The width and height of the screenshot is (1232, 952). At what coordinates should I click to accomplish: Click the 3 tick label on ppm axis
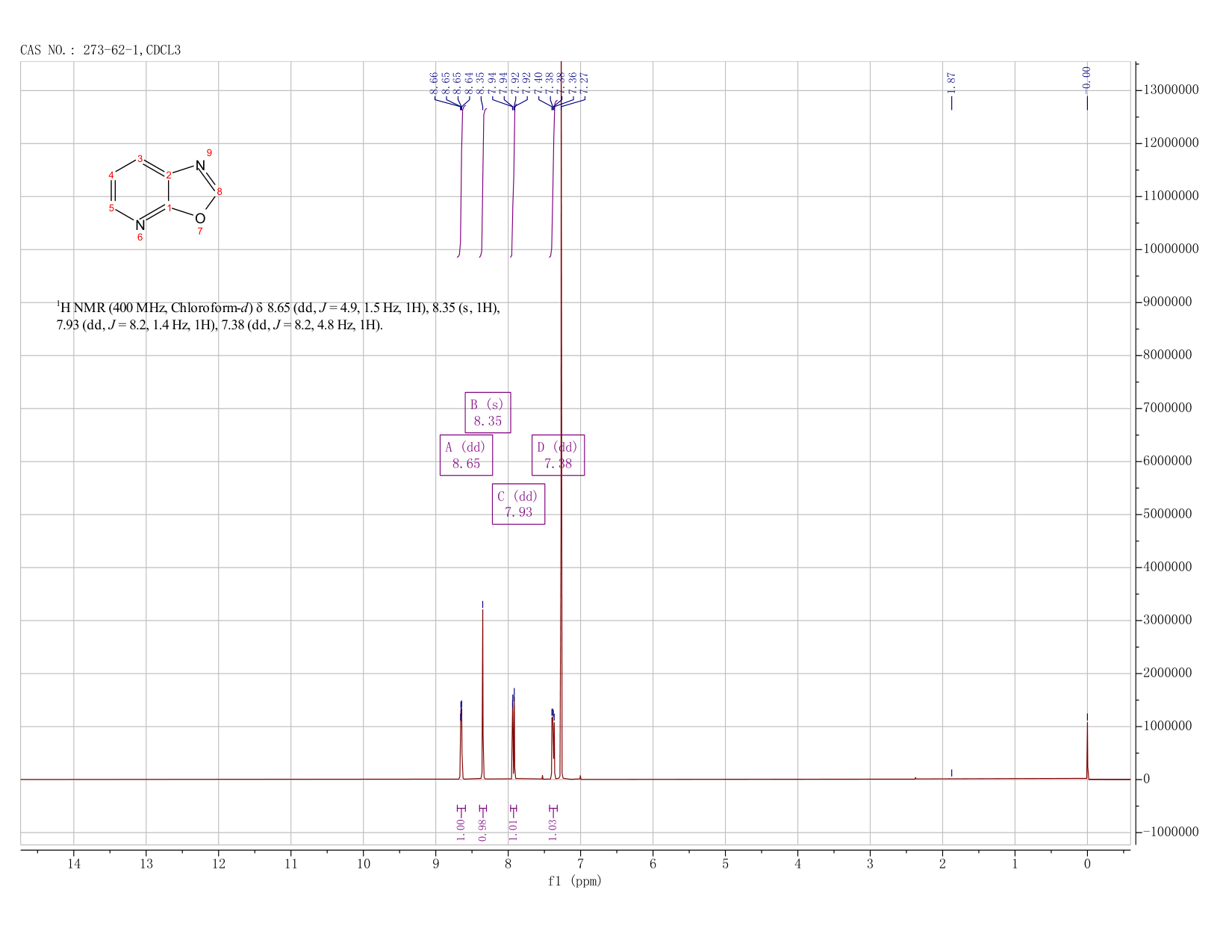click(x=870, y=864)
